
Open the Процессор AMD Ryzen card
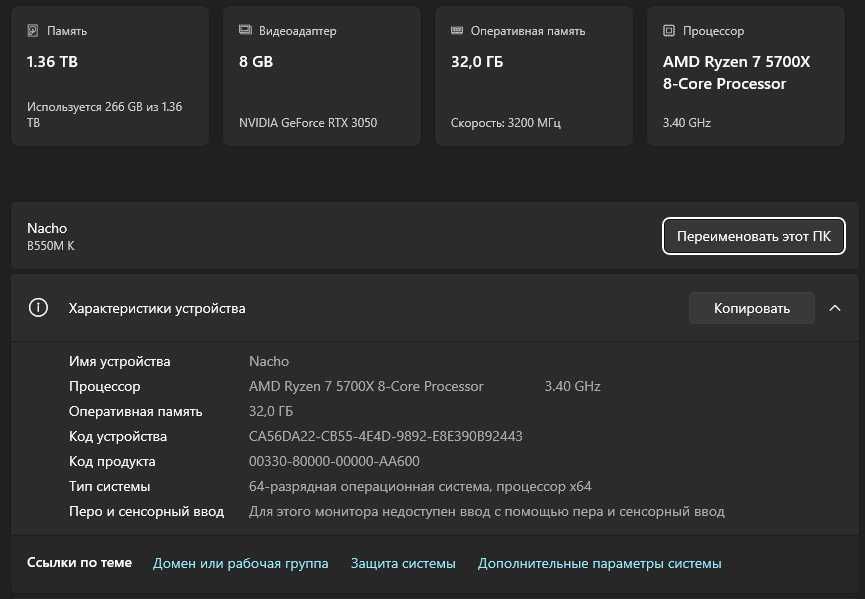coord(745,76)
